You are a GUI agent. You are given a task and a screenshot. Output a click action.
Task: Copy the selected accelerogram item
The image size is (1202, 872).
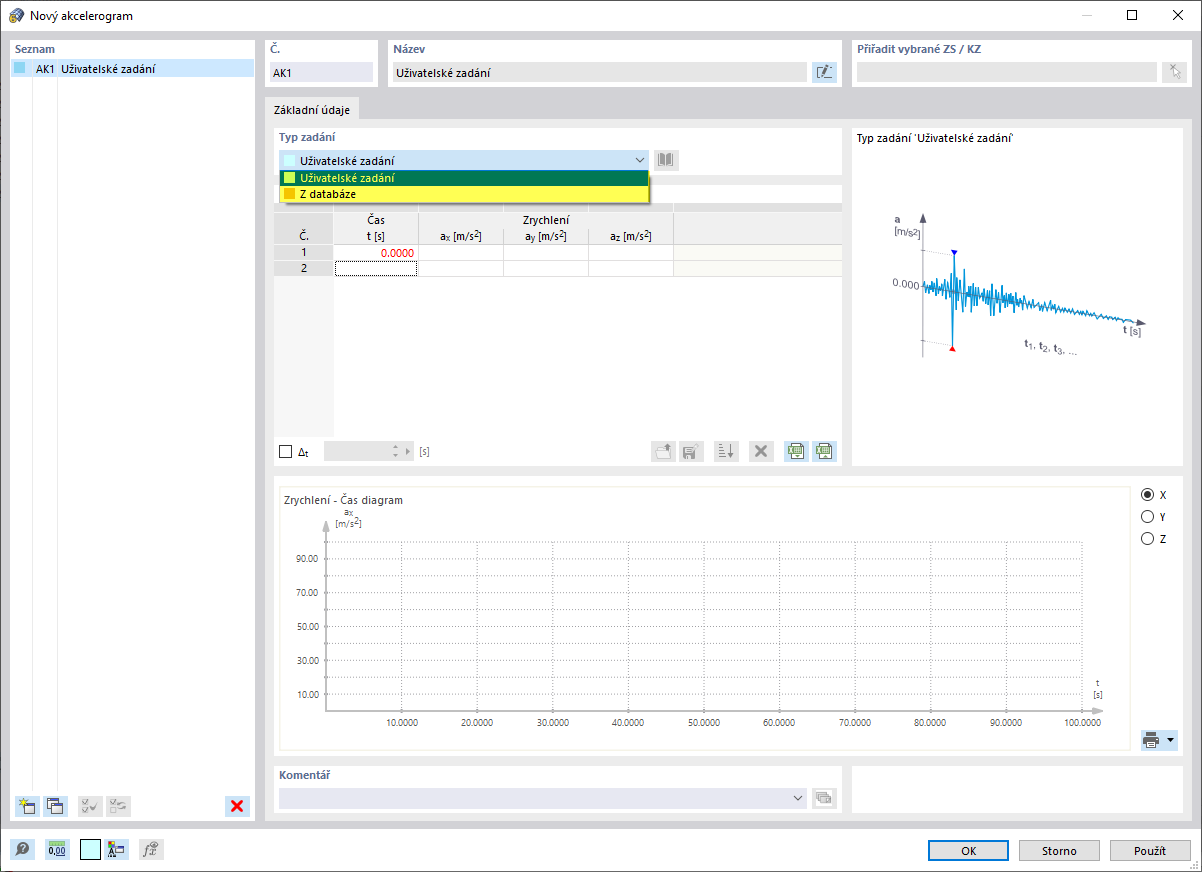55,806
